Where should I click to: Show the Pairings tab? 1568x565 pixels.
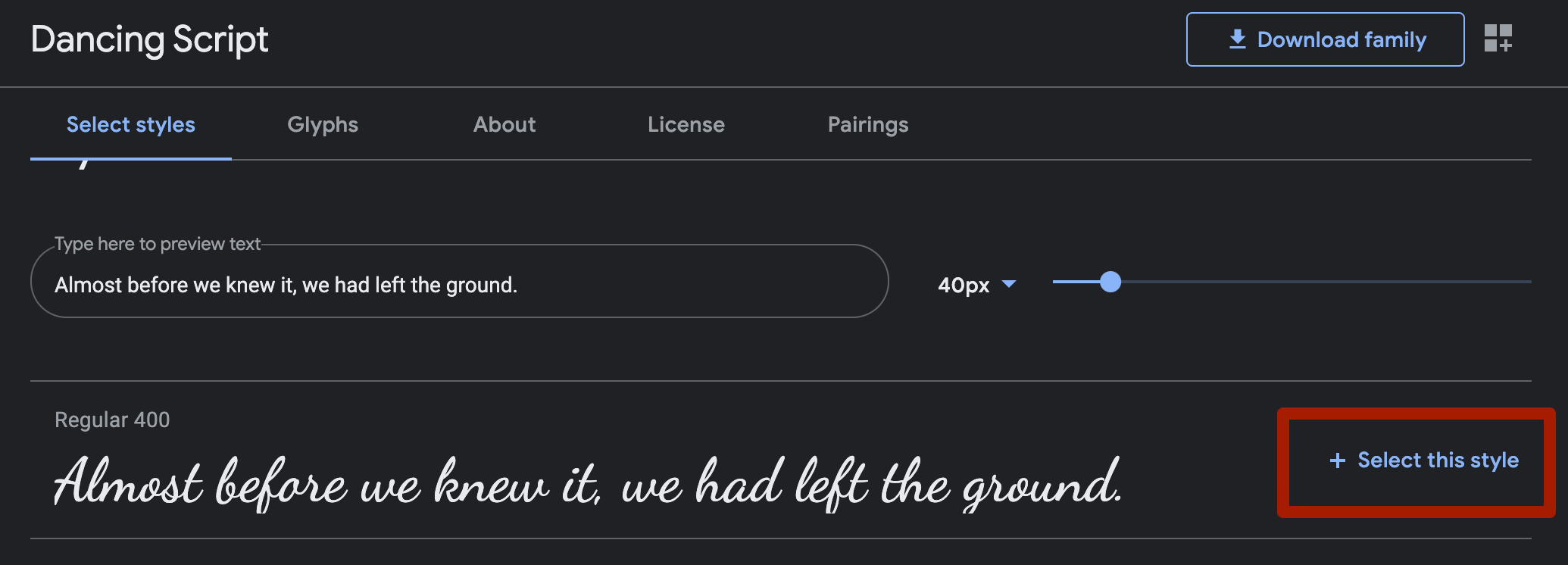tap(868, 125)
